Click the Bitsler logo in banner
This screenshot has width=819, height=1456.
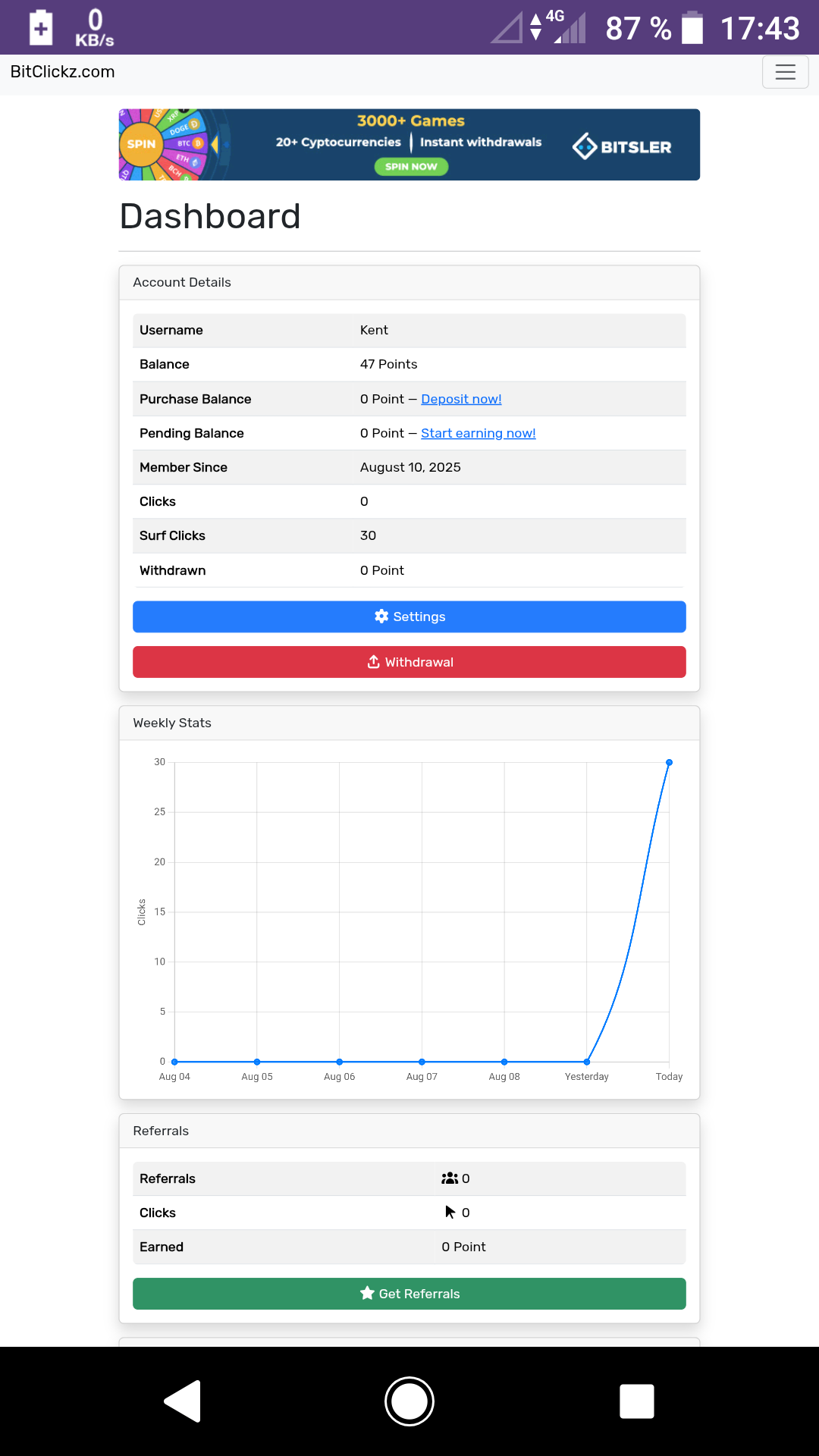pyautogui.click(x=622, y=146)
